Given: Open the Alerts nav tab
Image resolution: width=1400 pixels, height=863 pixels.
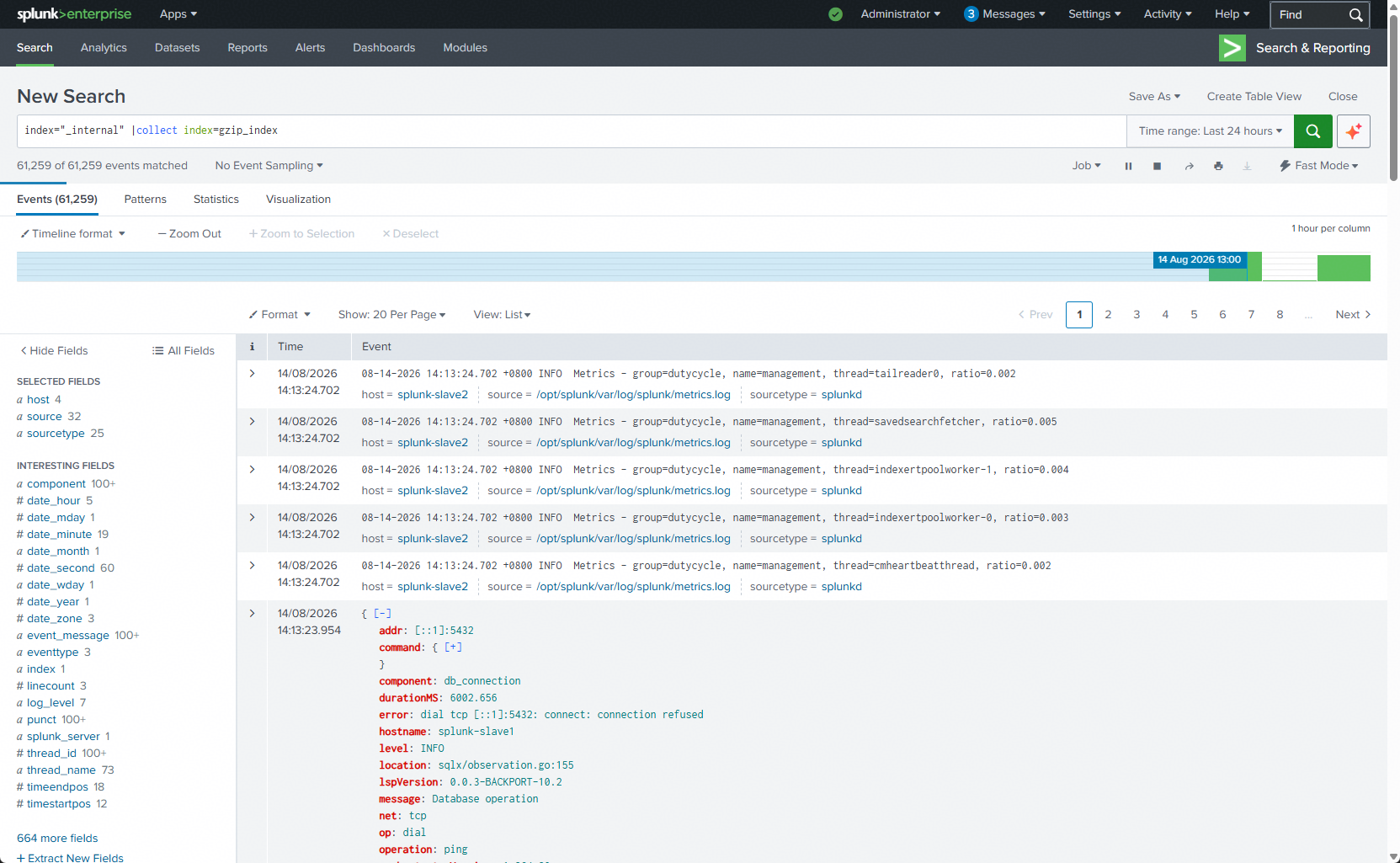Looking at the screenshot, I should [x=310, y=48].
